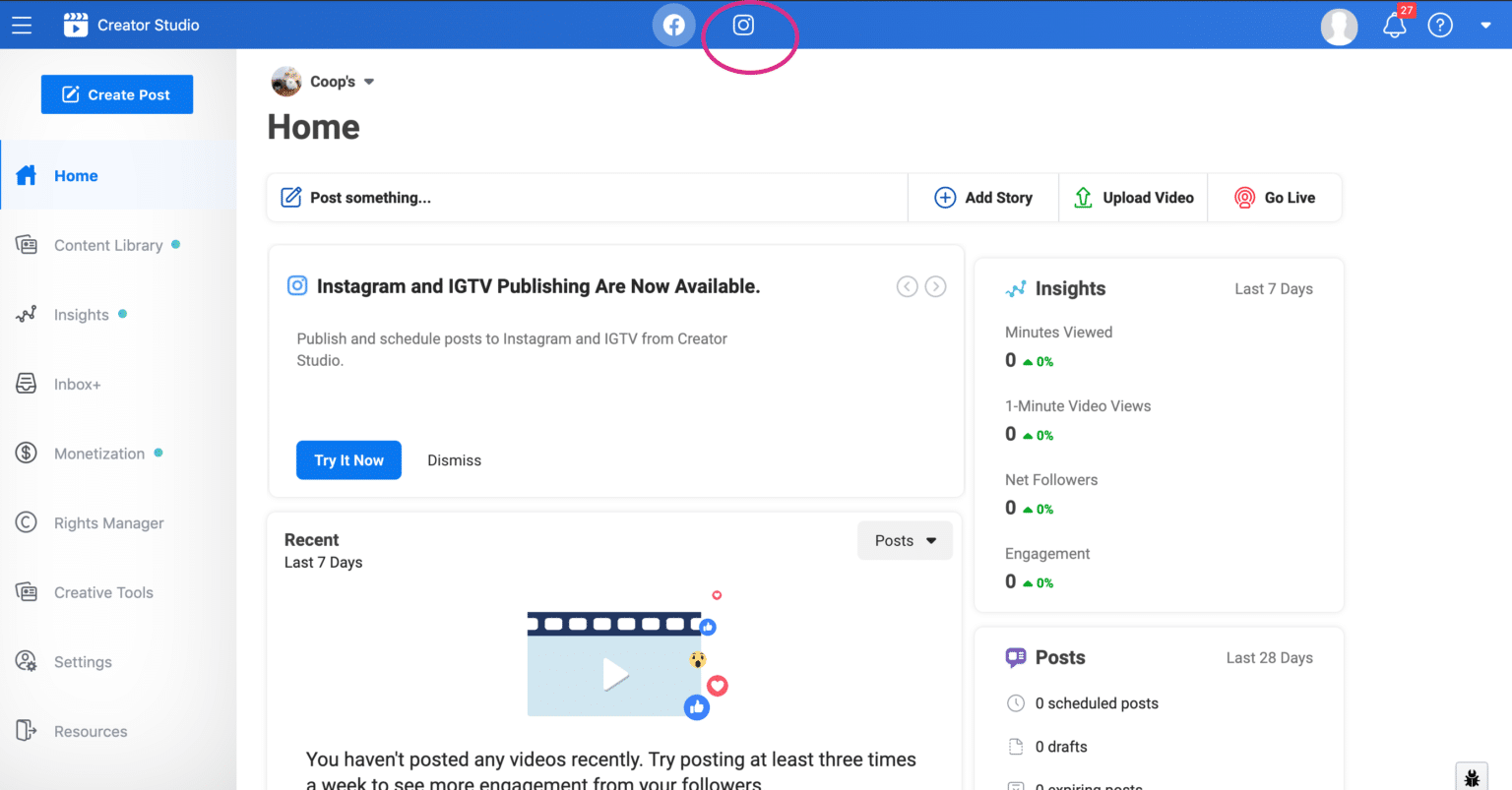
Task: Click the profile avatar in top bar
Action: tap(1339, 27)
